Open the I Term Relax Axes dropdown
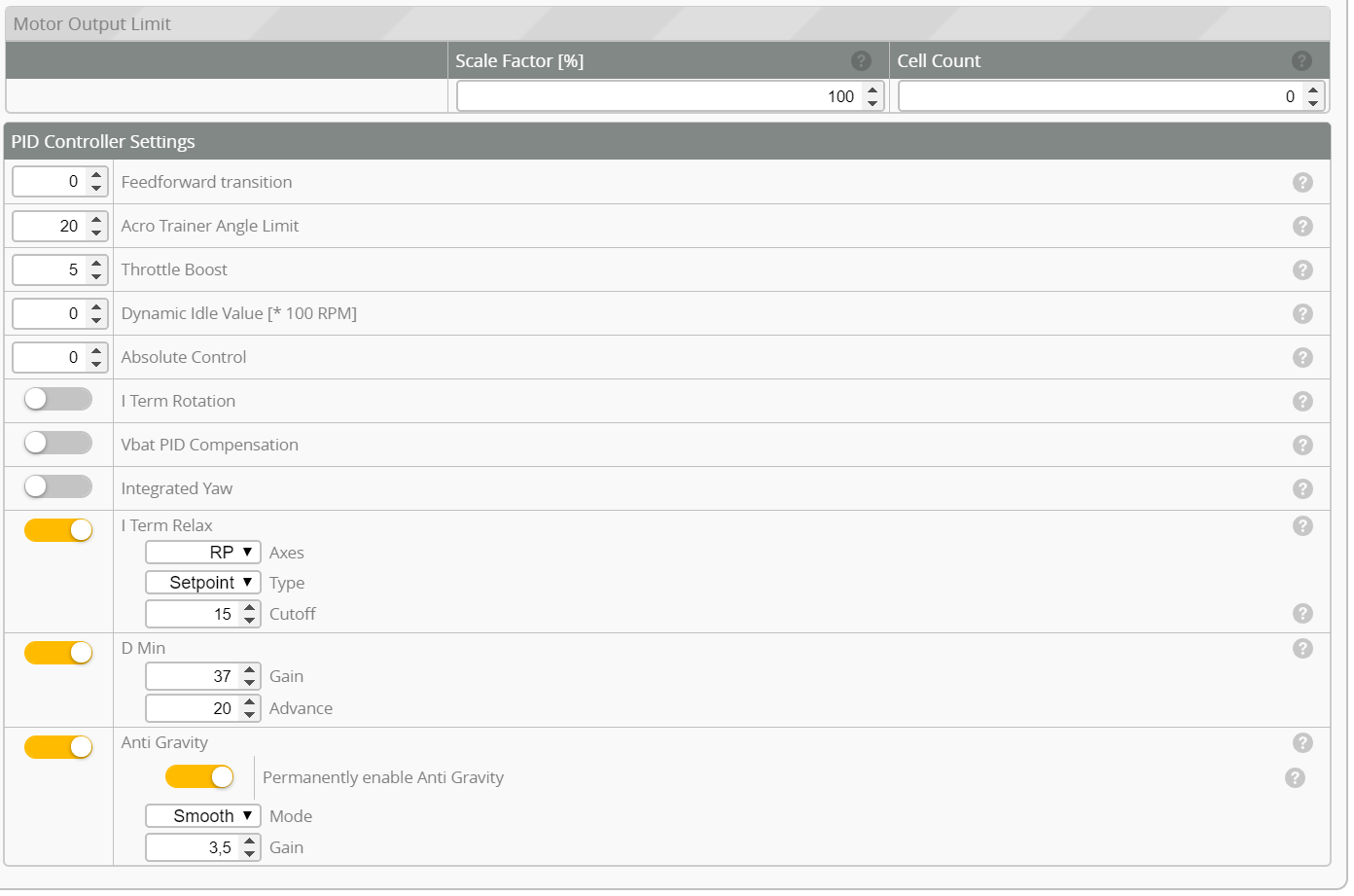The image size is (1354, 896). pyautogui.click(x=203, y=553)
